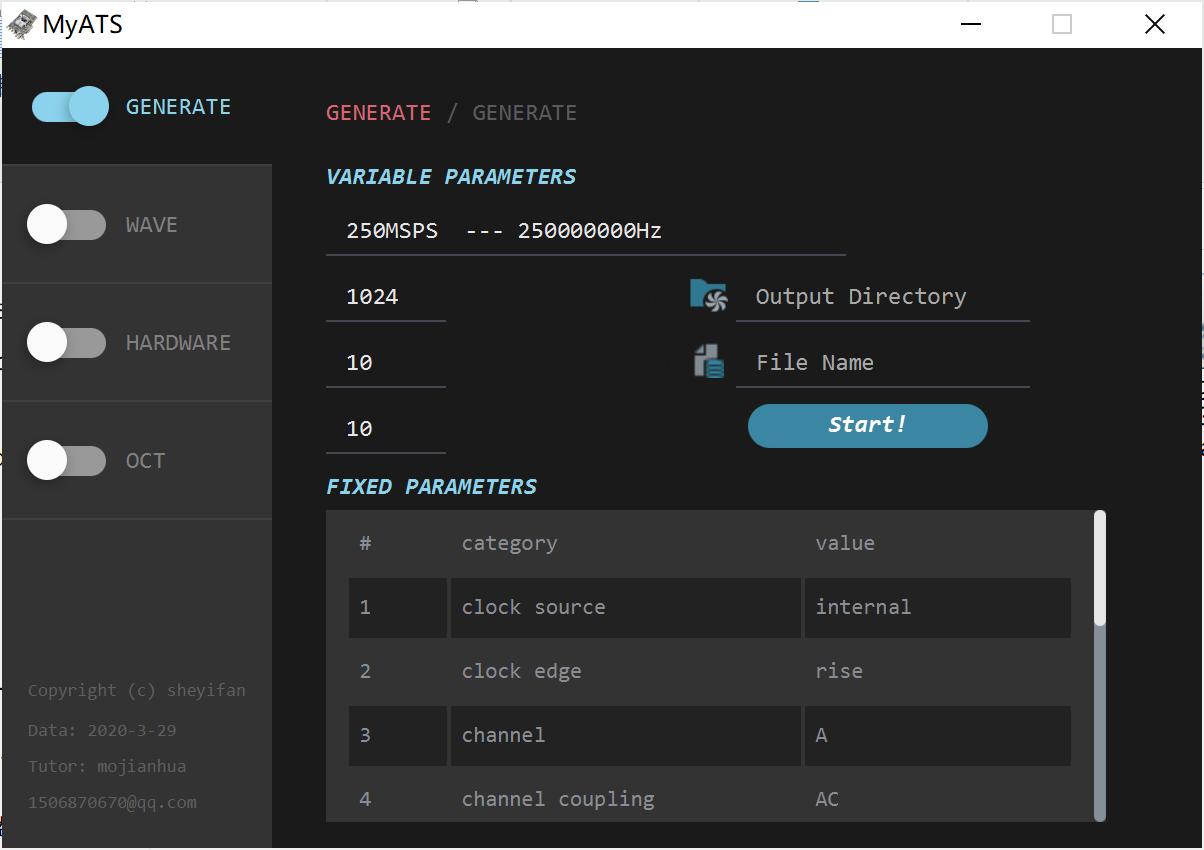Maximize the MyATS window
This screenshot has height=850, width=1204.
click(x=1061, y=24)
